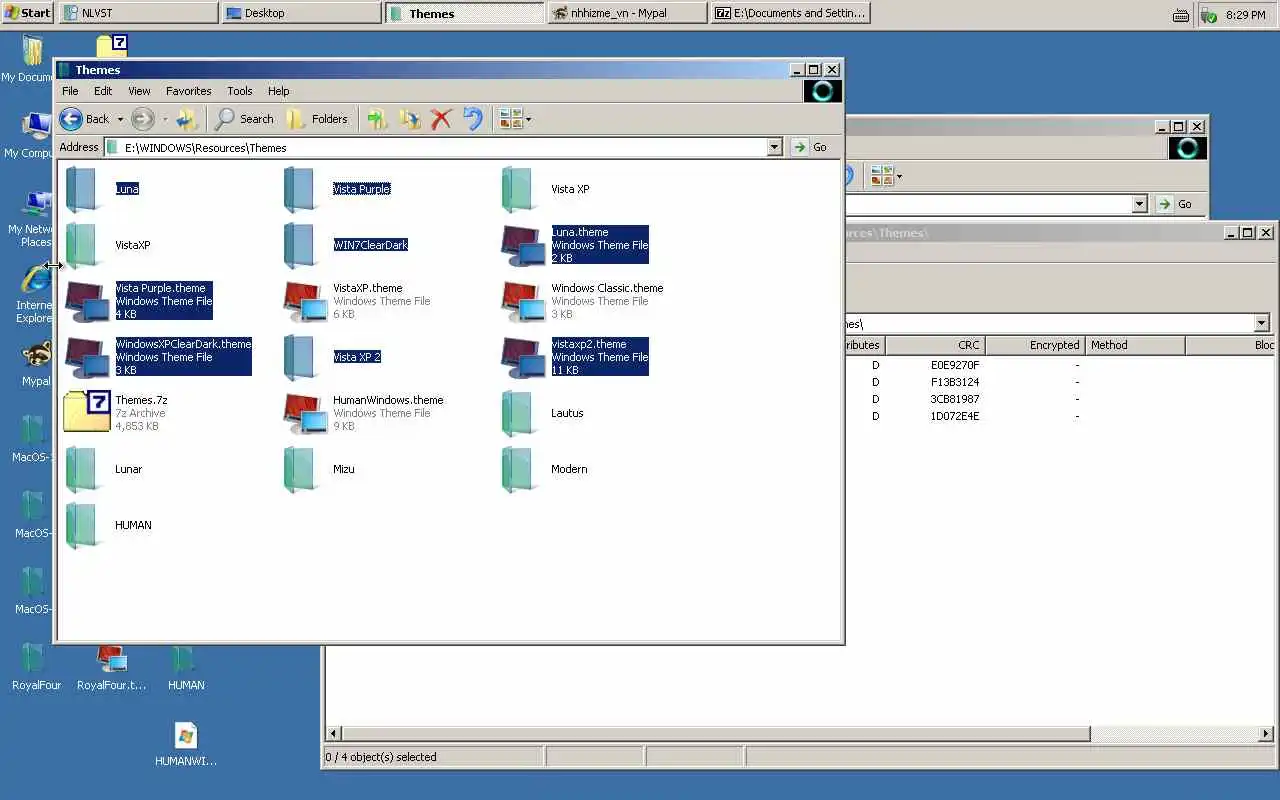Open the Start menu
Screen dimensions: 1280x800
click(27, 13)
